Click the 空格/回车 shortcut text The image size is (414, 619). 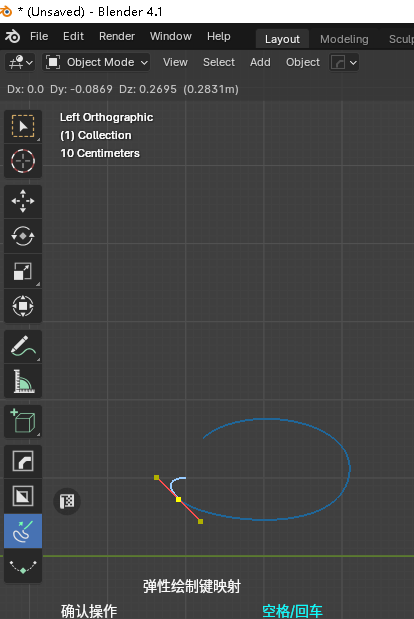click(x=292, y=611)
